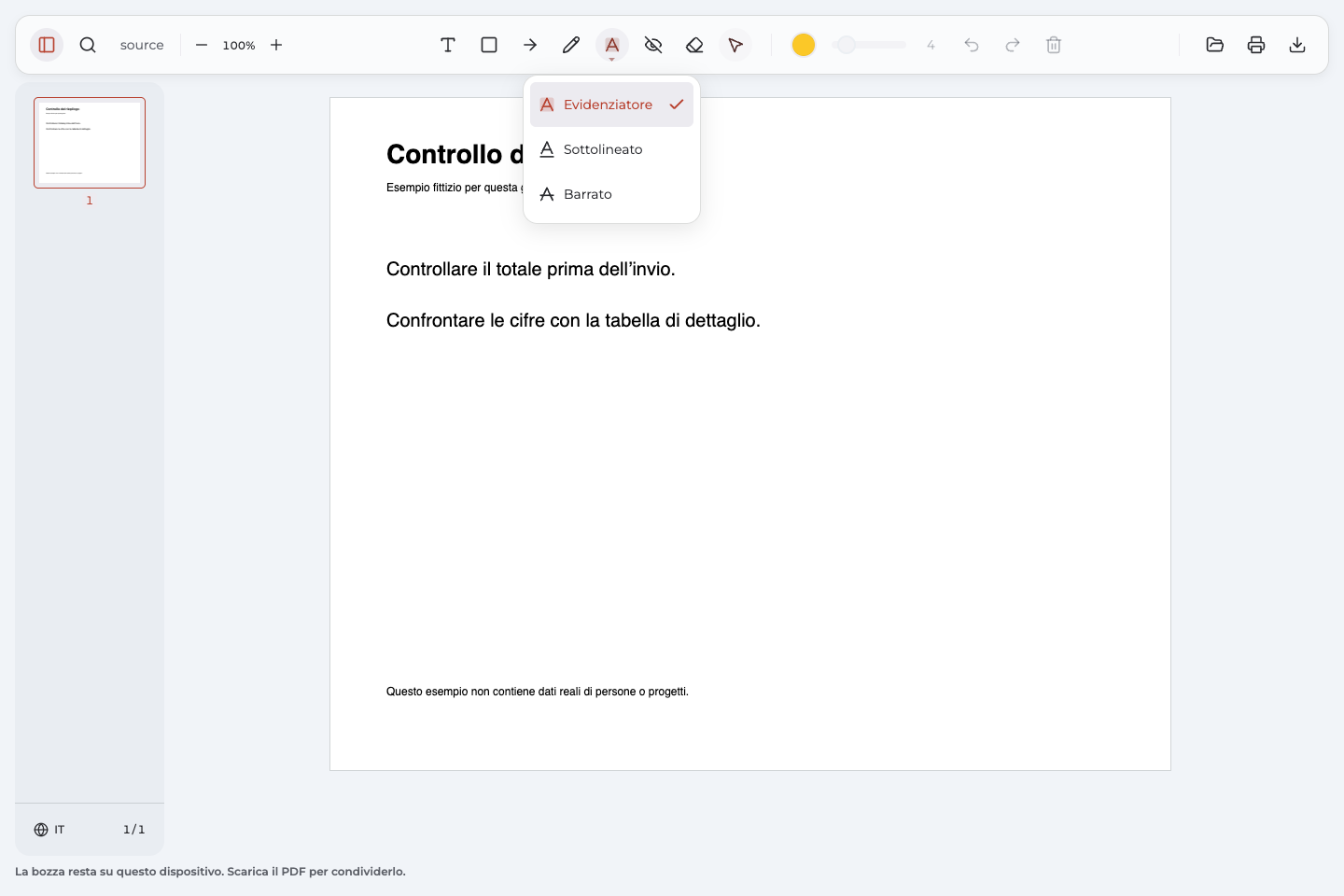Screen dimensions: 1344x896
Task: Open a file with folder icon
Action: 1215,45
